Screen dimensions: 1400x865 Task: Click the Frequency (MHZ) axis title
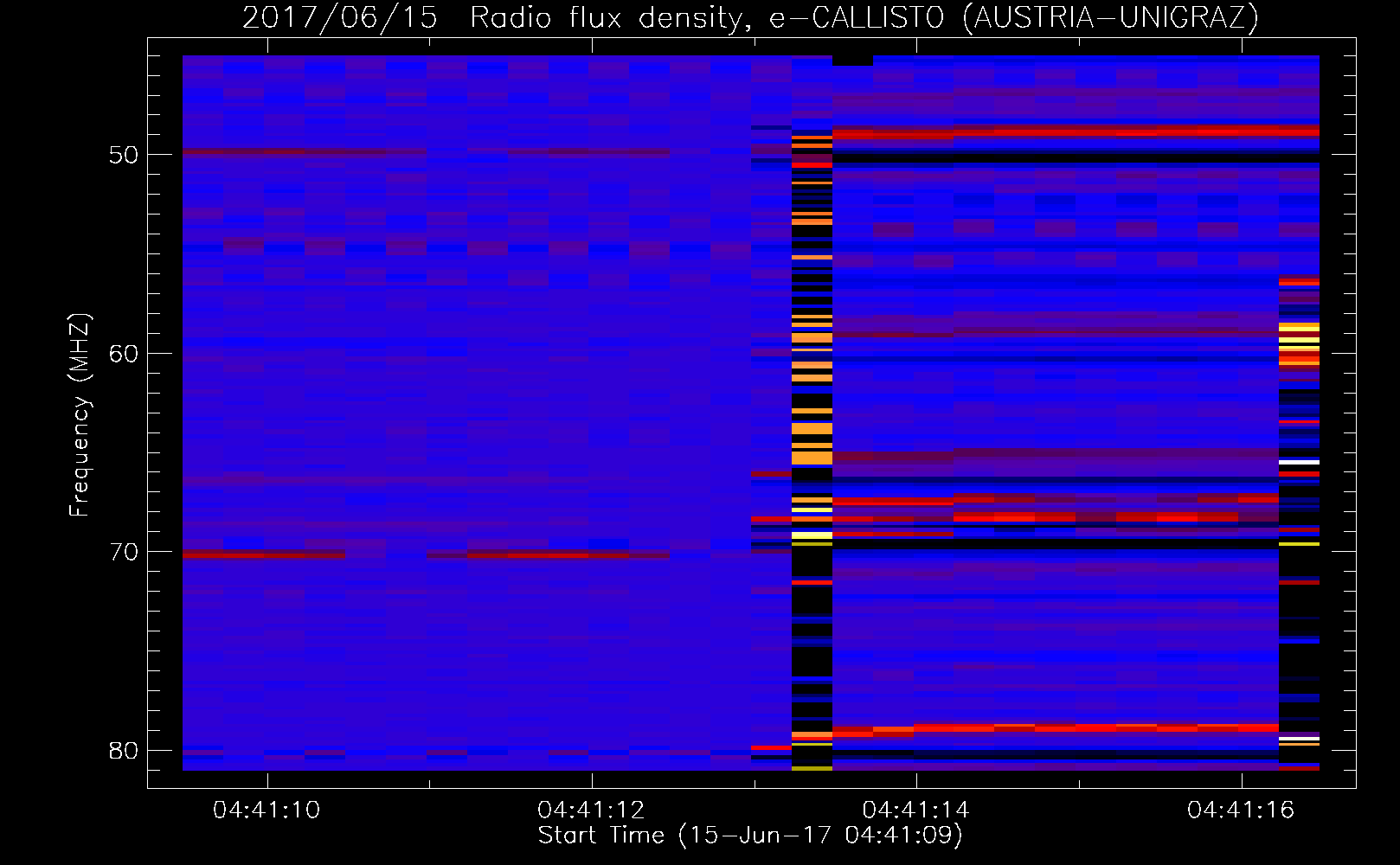pyautogui.click(x=80, y=415)
